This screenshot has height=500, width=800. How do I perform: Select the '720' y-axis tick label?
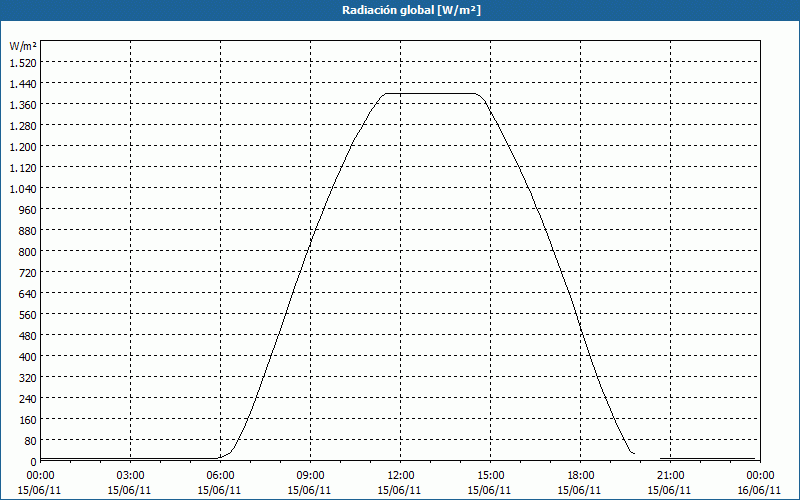pos(28,273)
